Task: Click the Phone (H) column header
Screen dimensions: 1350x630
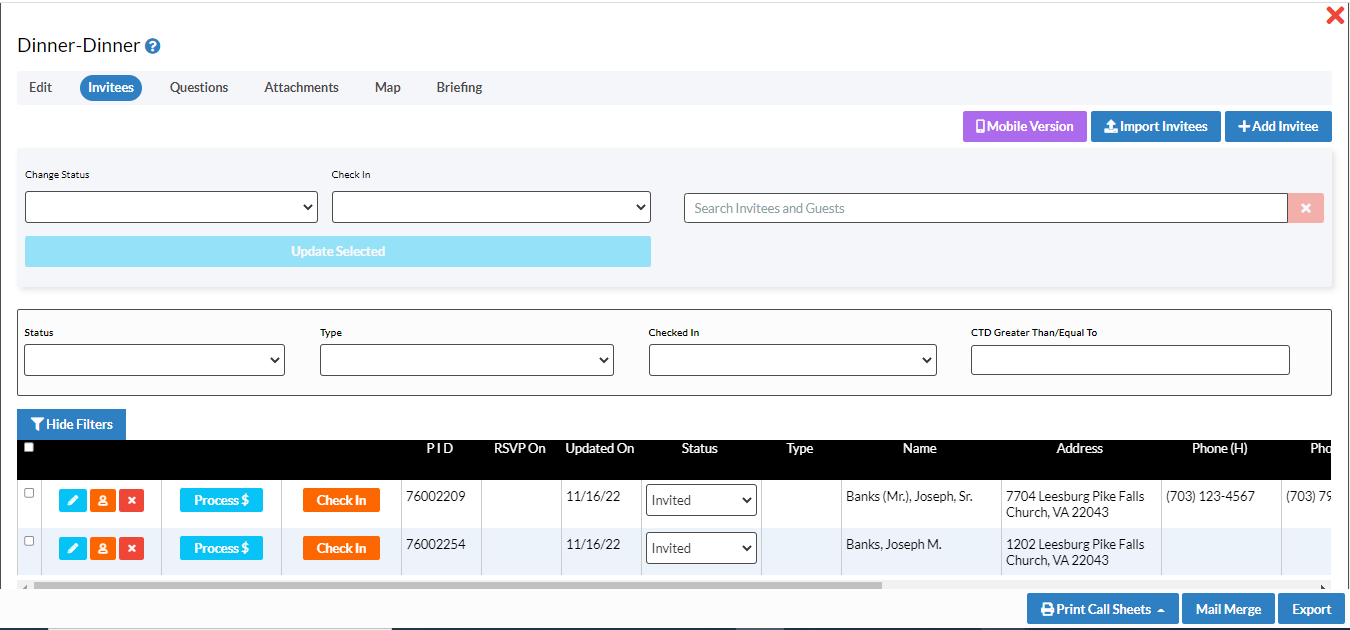Action: click(1220, 448)
